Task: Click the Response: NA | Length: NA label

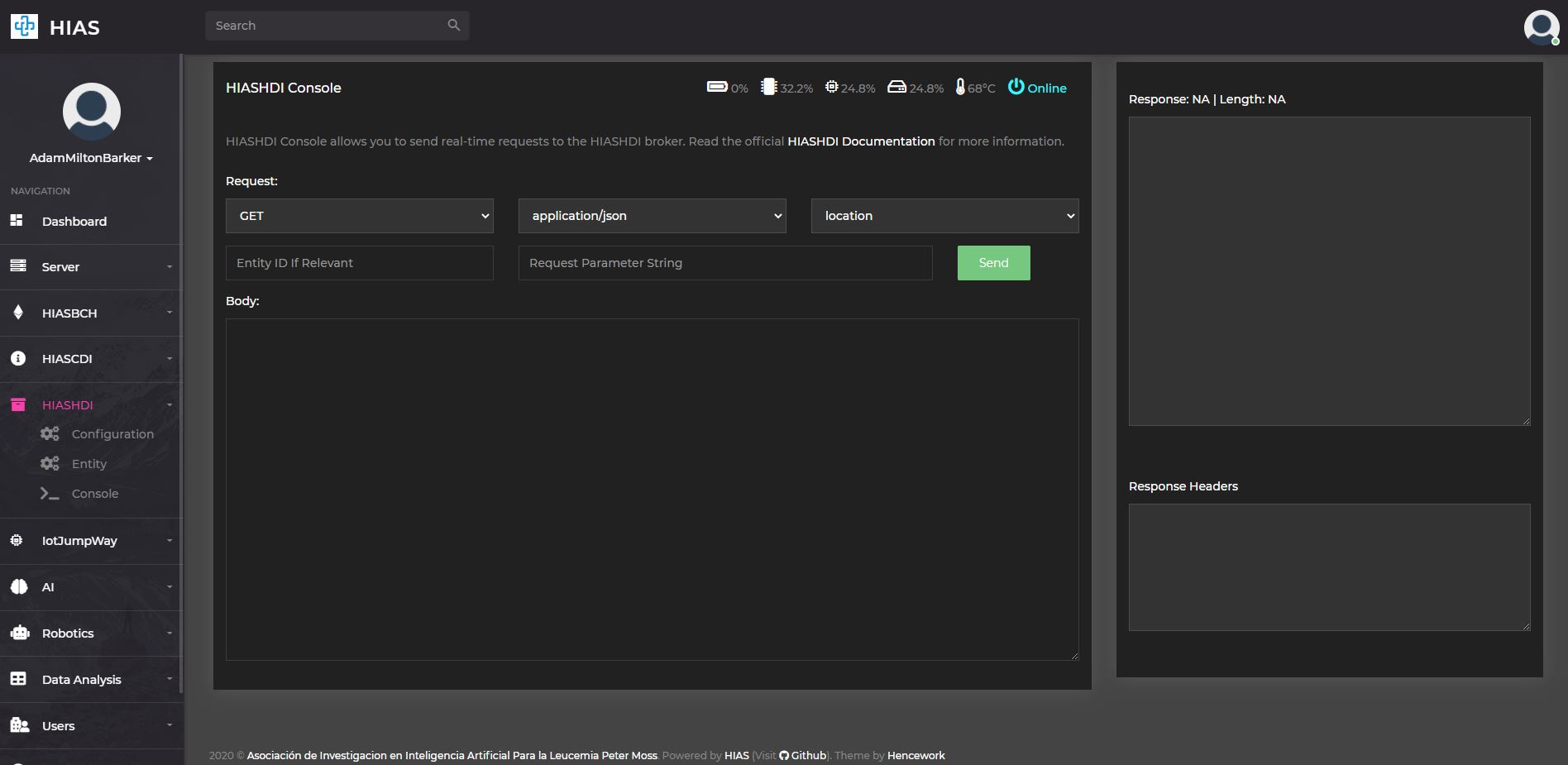Action: click(x=1207, y=99)
